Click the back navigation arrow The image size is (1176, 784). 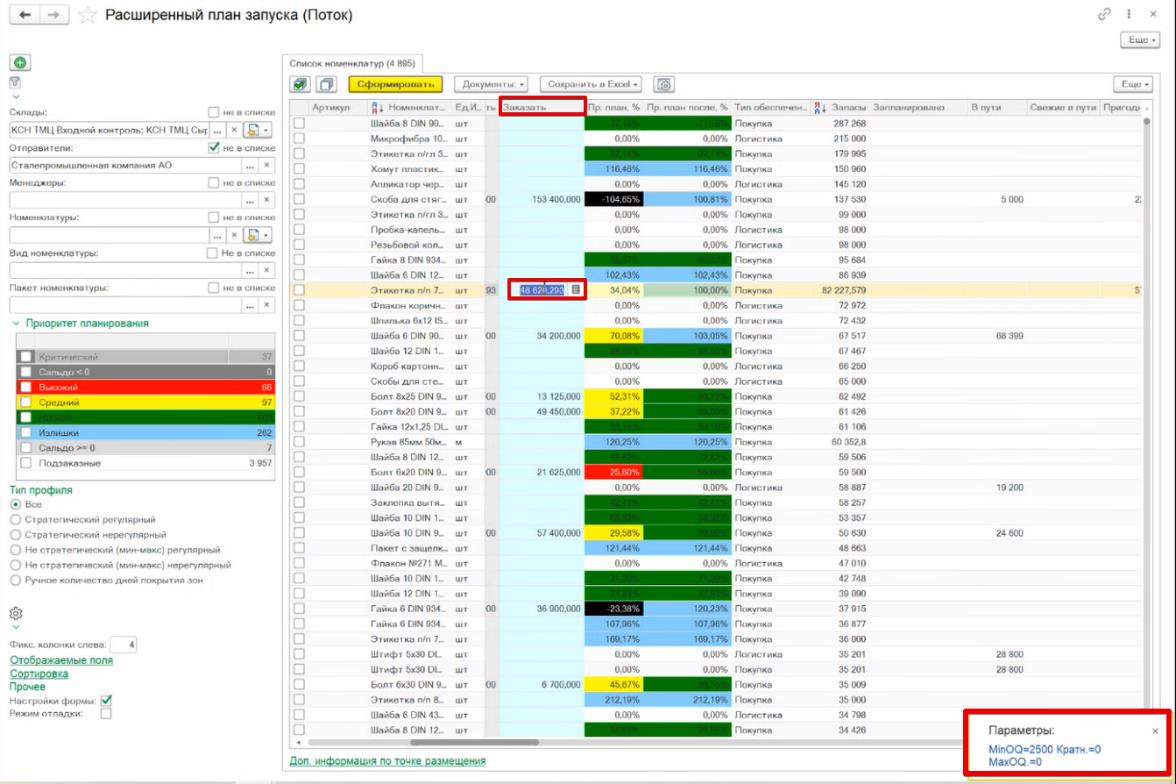coord(25,15)
